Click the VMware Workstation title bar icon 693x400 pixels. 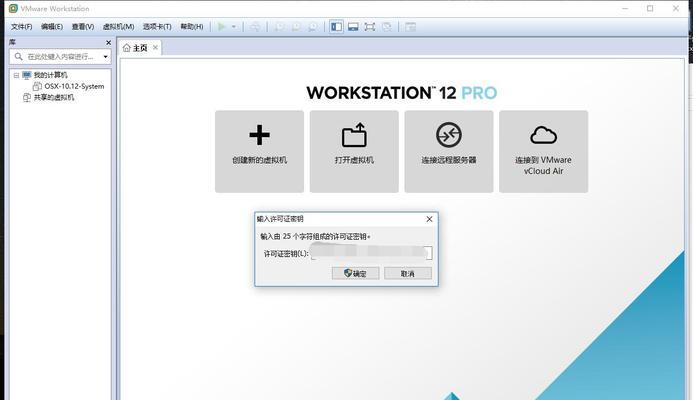click(x=13, y=8)
